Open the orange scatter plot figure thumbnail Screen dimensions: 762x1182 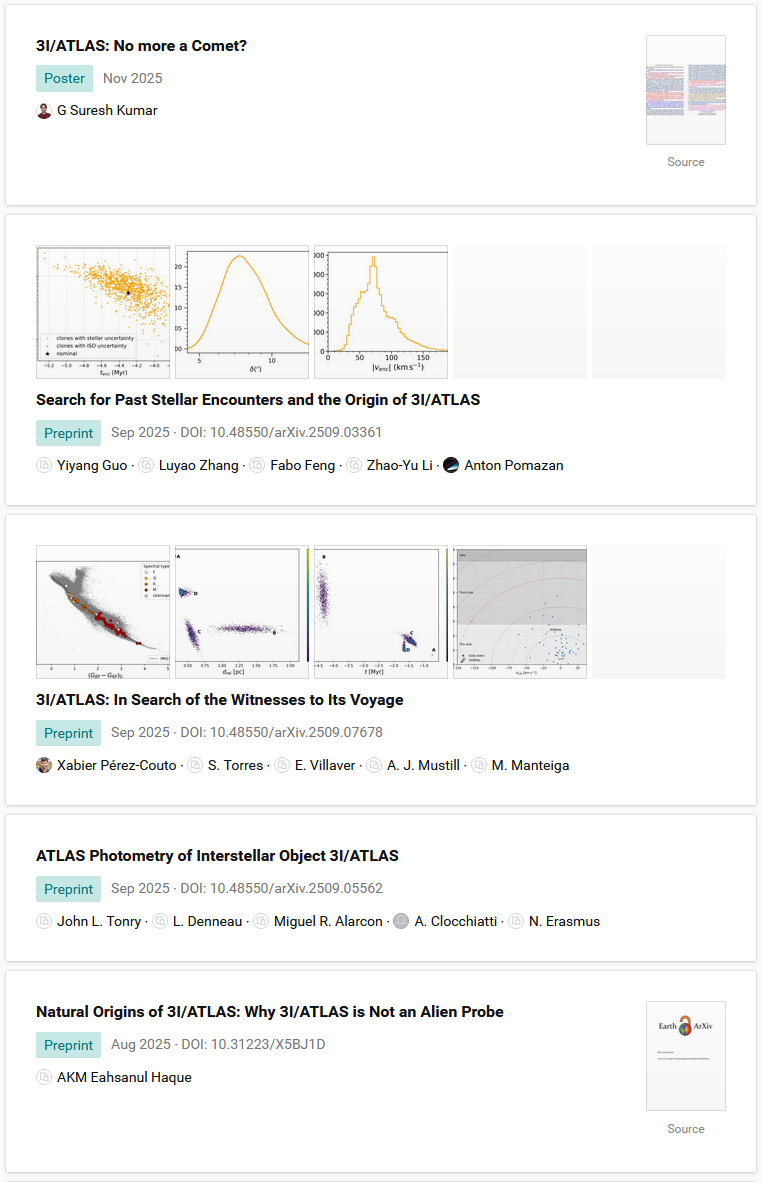tap(103, 312)
